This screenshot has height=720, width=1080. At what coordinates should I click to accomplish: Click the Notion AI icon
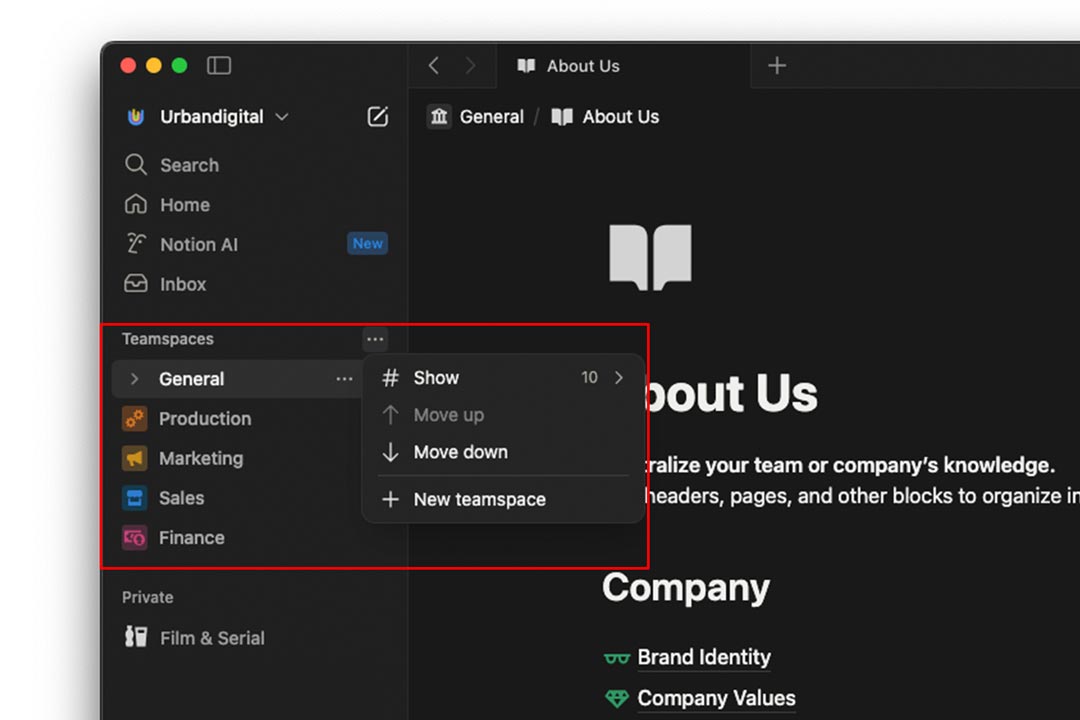coord(136,244)
